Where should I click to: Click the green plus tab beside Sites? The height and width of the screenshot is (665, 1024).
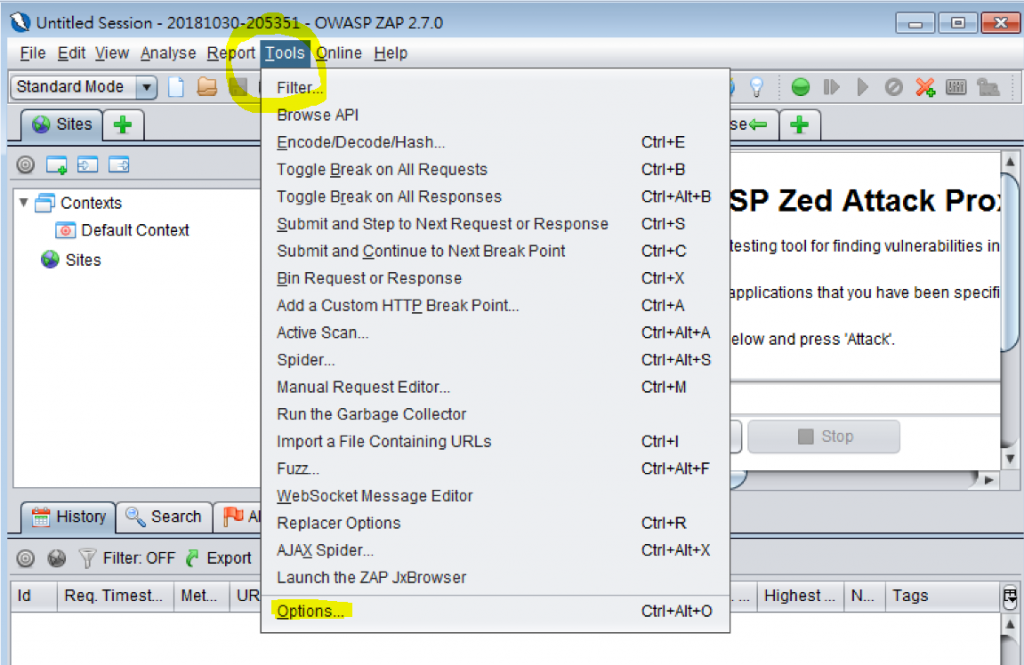[123, 125]
